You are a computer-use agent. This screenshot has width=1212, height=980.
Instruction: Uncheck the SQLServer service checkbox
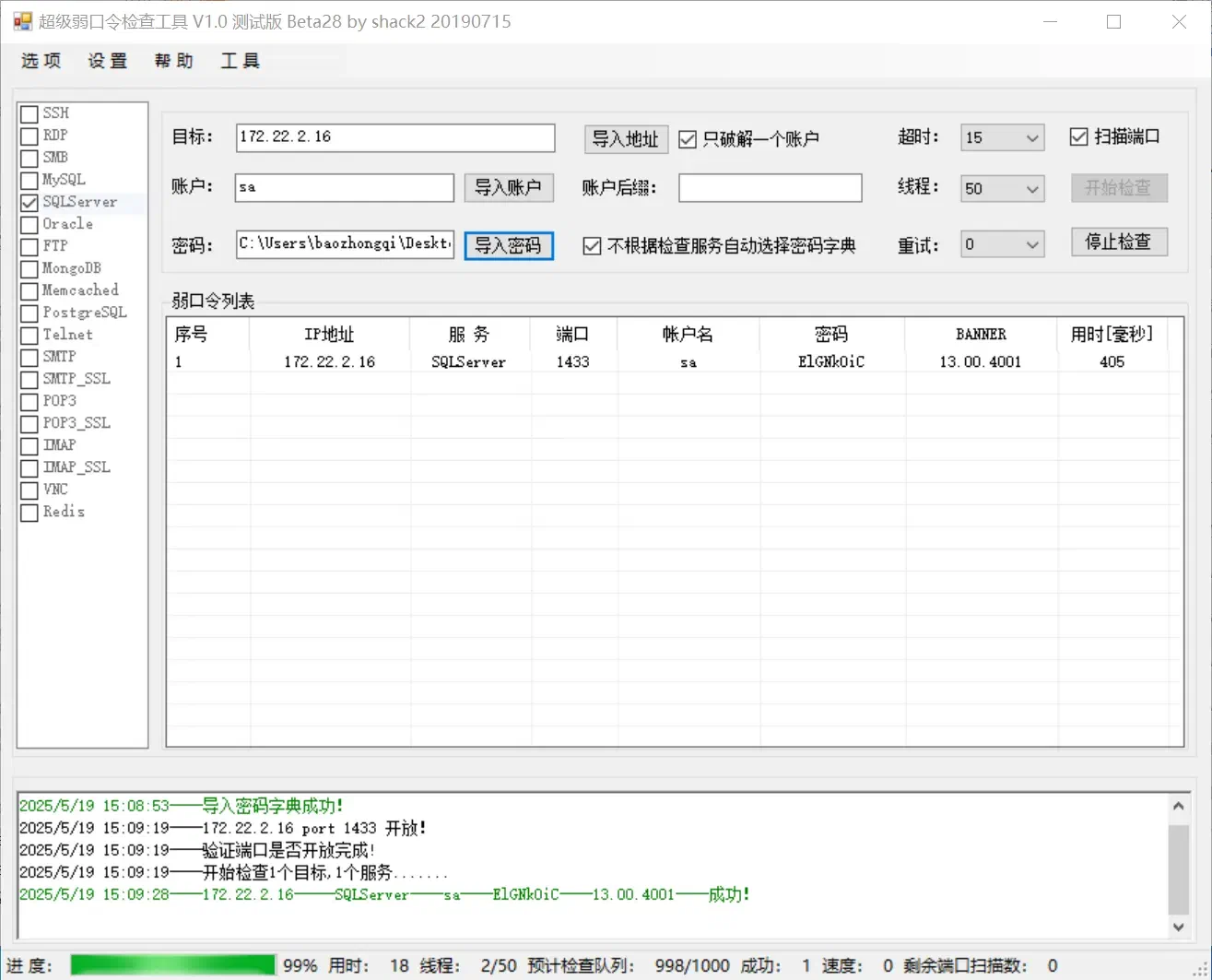click(x=29, y=202)
